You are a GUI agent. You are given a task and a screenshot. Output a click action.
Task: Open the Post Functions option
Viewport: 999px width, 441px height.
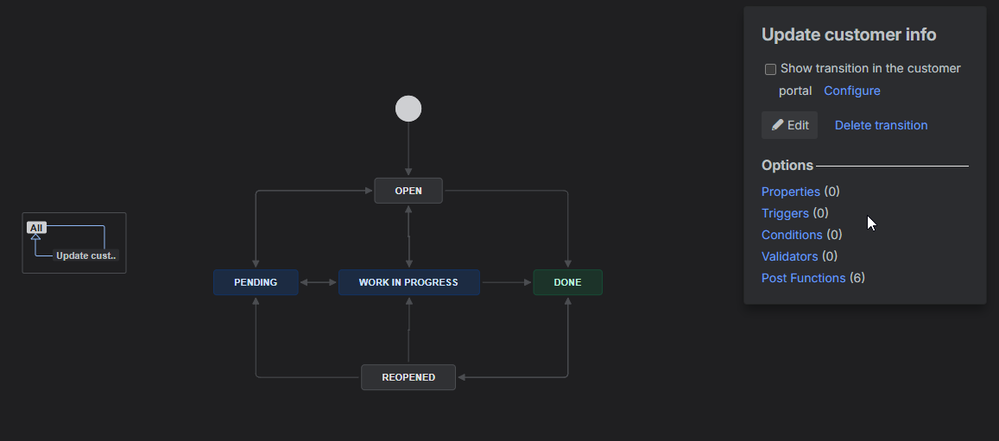pyautogui.click(x=803, y=278)
